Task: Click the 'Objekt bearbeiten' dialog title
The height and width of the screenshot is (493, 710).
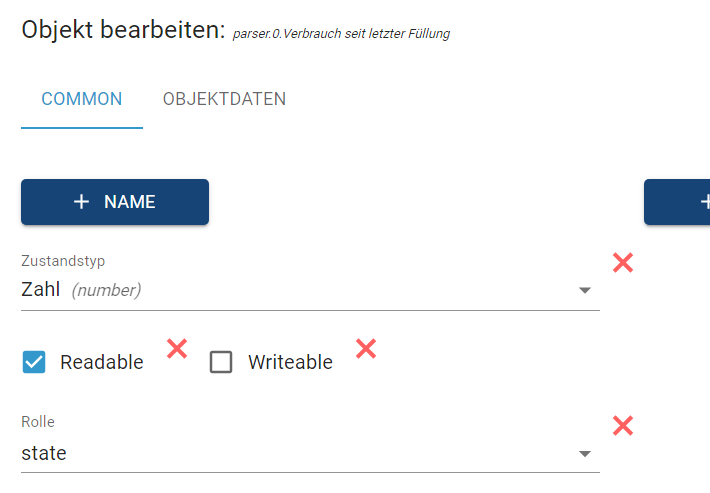Action: 123,30
